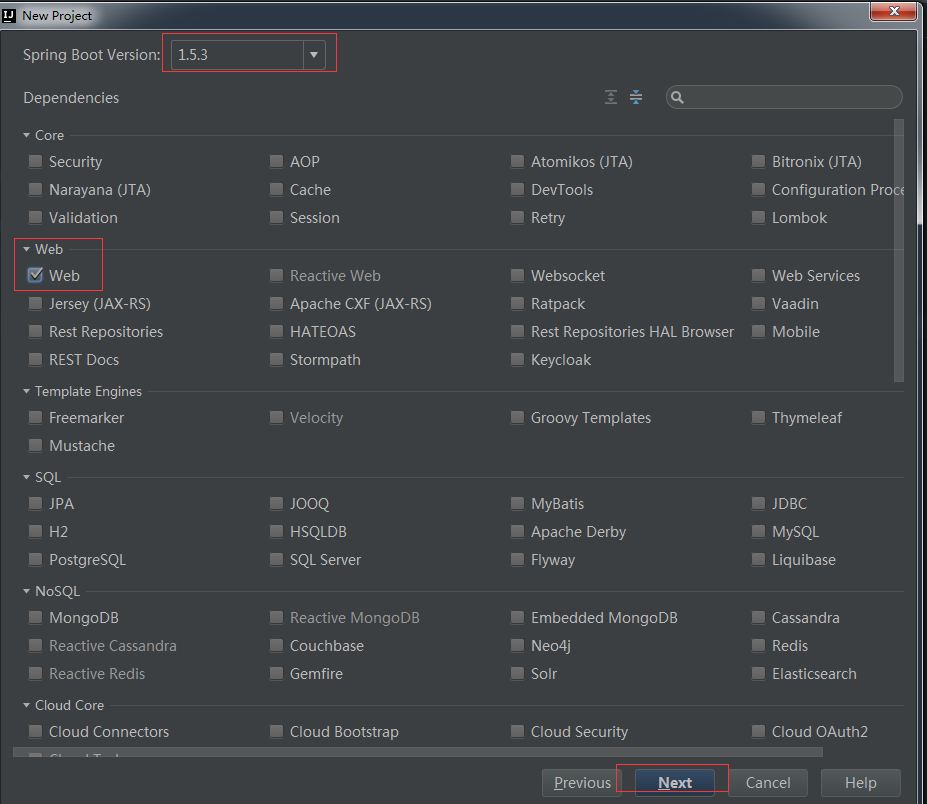Image resolution: width=927 pixels, height=804 pixels.
Task: Enable the Liquibase dependency
Action: [x=758, y=559]
